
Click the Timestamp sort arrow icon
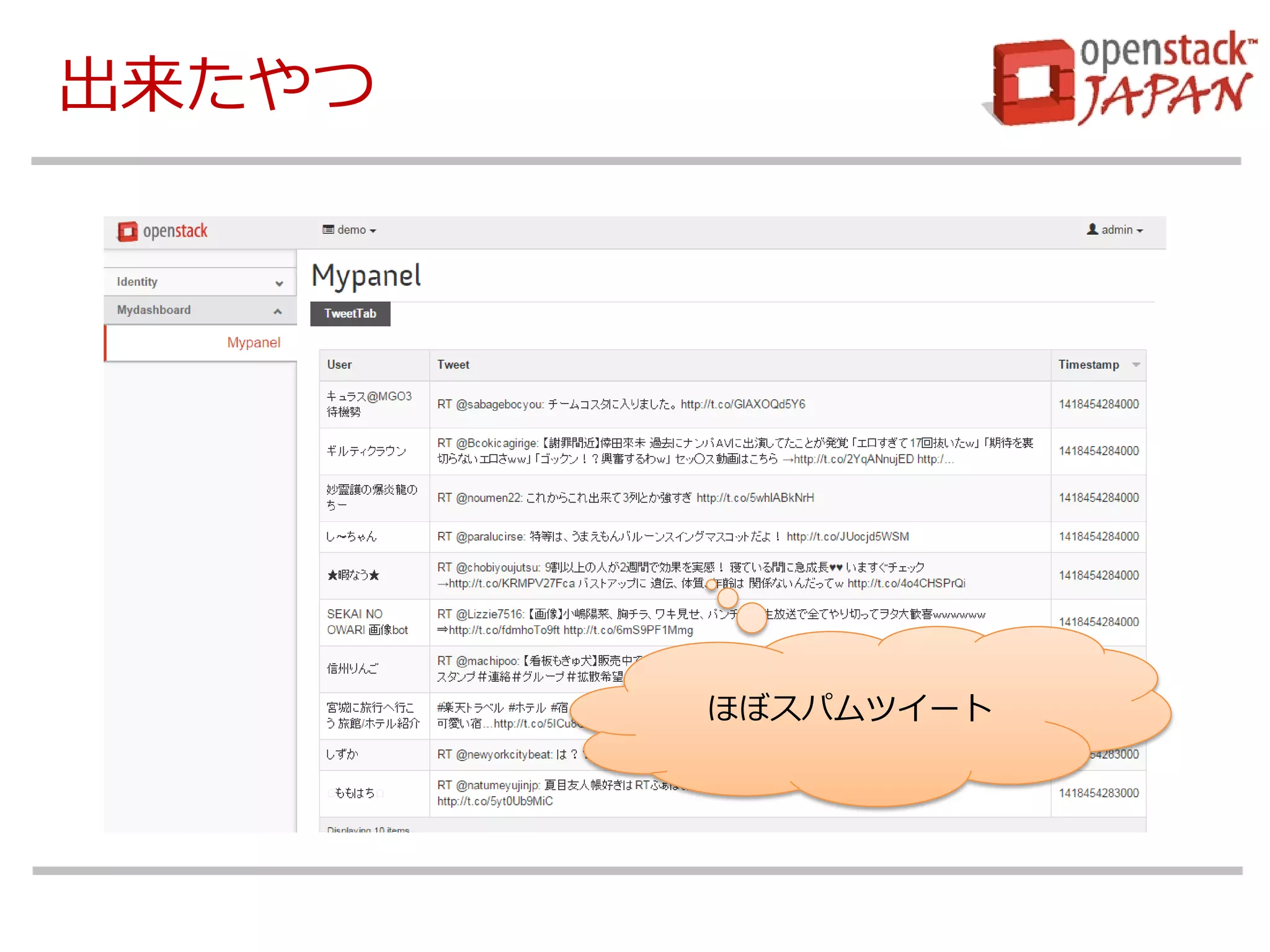(1136, 364)
